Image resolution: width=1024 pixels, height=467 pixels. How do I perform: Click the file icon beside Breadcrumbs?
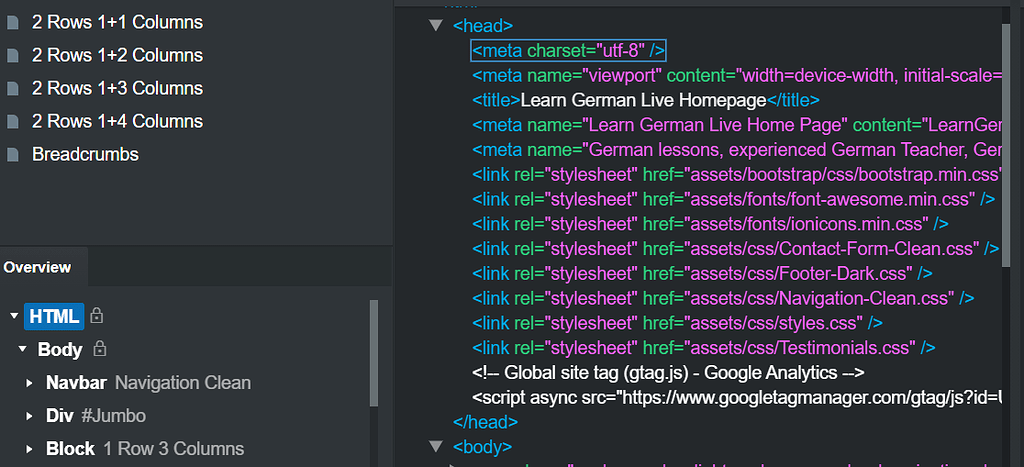tap(12, 155)
